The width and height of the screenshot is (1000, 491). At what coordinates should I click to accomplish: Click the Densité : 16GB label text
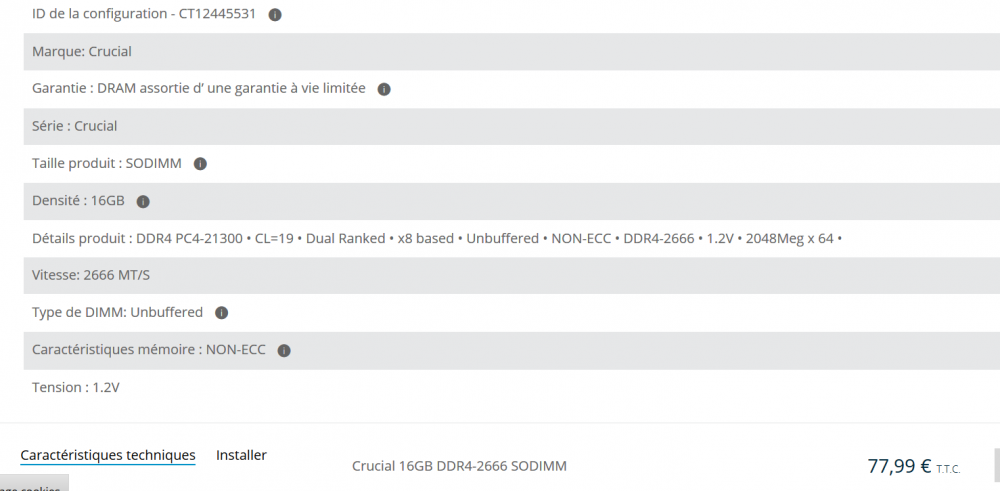pos(78,201)
